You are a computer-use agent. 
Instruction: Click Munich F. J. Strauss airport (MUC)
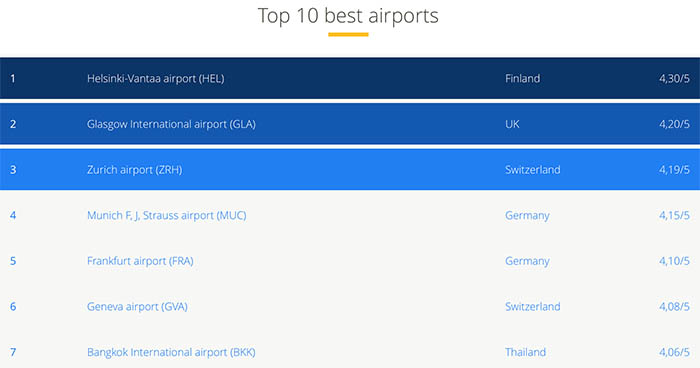click(167, 215)
